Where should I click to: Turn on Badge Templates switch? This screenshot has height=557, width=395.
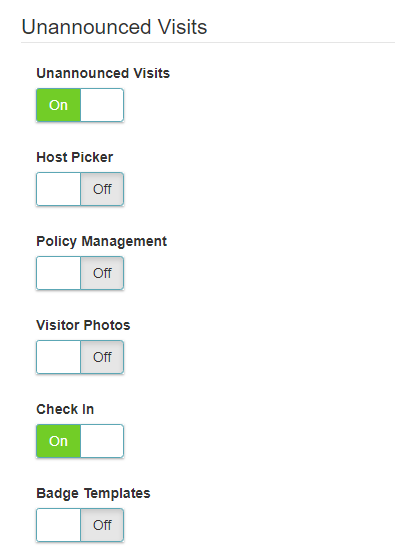coord(80,525)
